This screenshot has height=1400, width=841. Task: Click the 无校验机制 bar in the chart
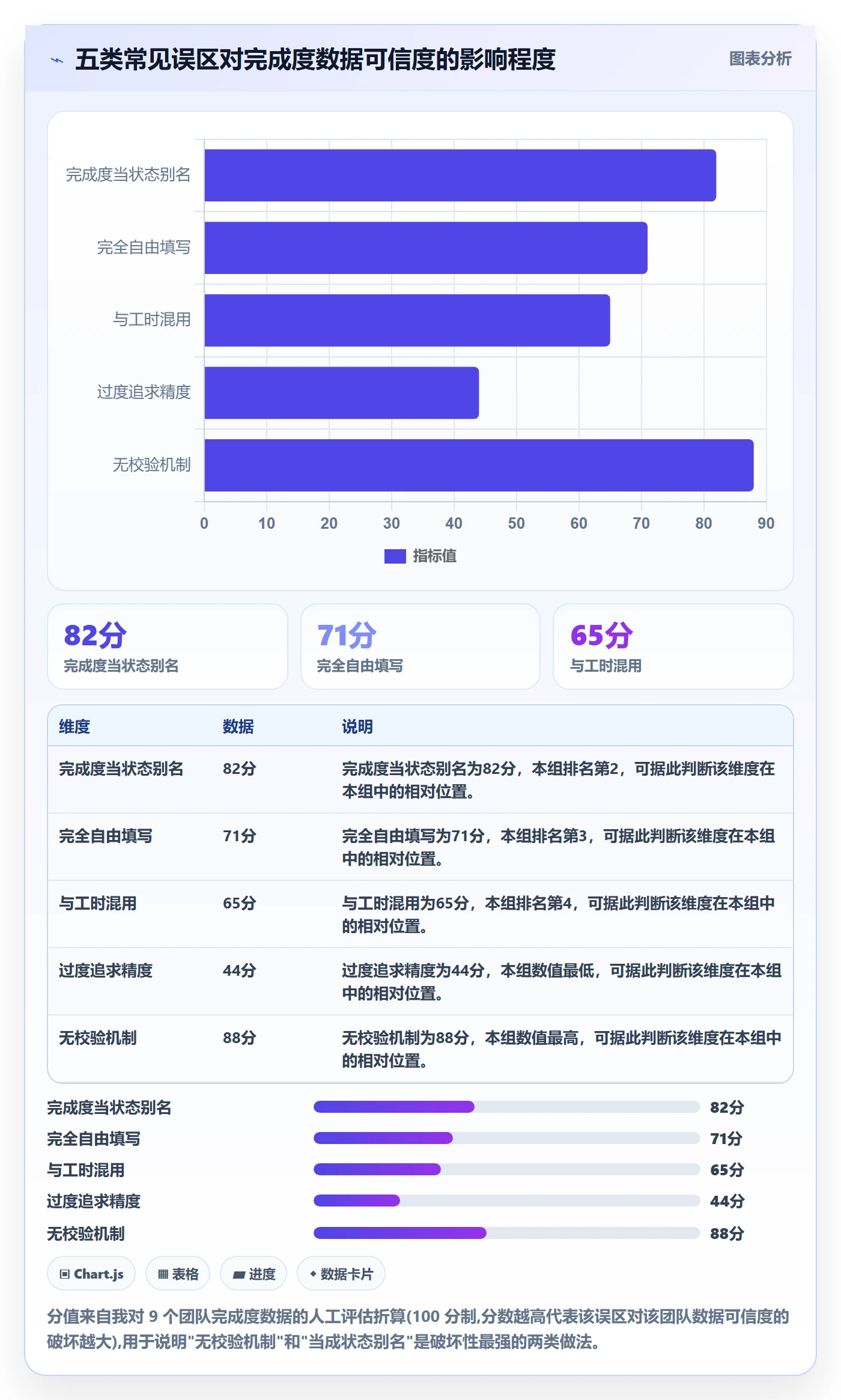(x=479, y=465)
